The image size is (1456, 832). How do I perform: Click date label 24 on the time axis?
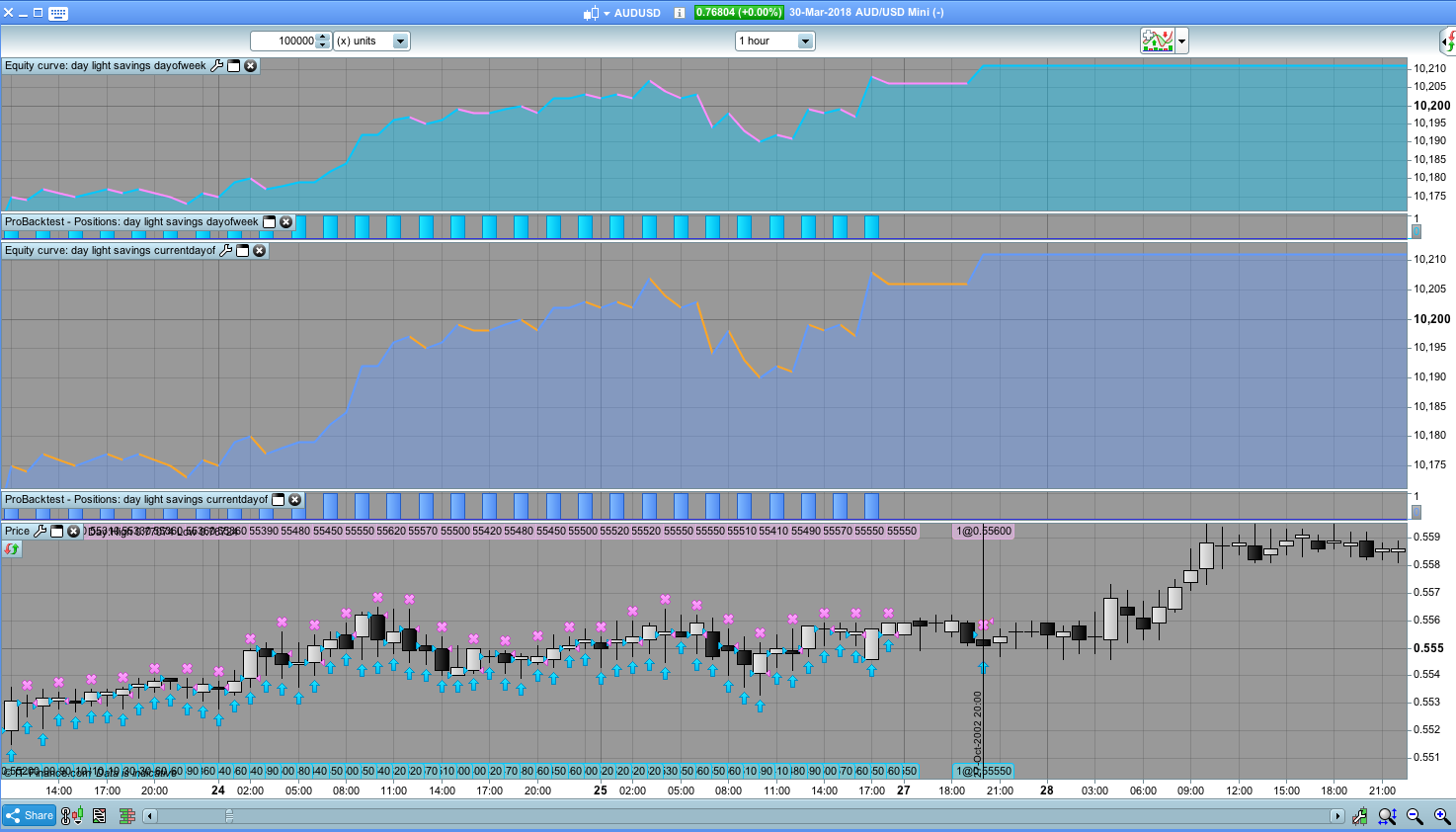pyautogui.click(x=218, y=790)
